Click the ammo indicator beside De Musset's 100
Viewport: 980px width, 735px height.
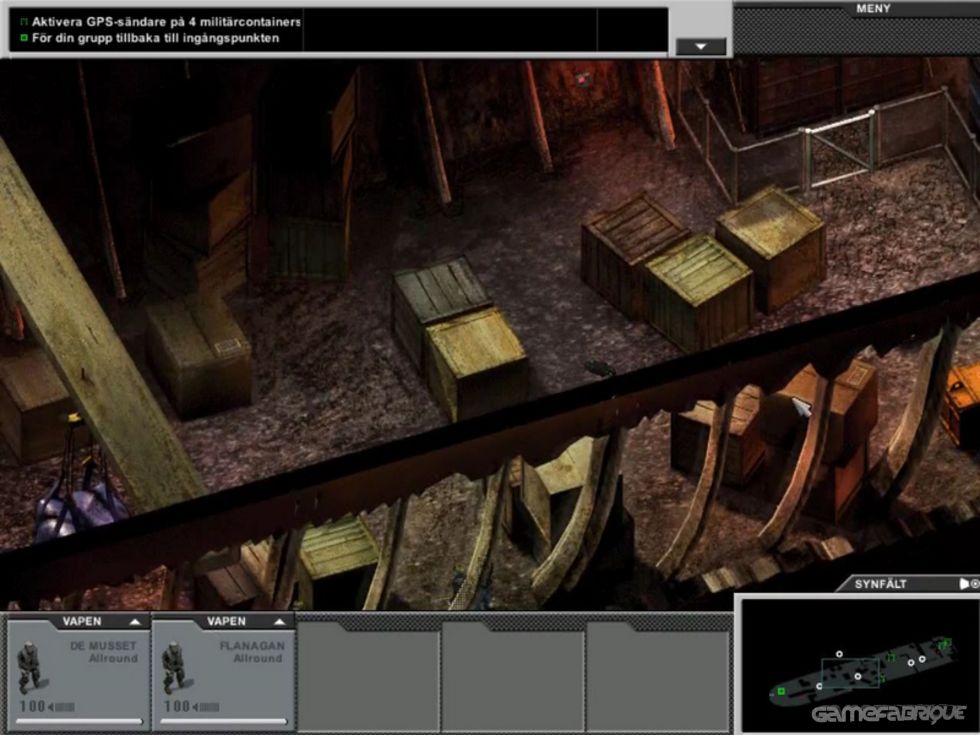click(x=62, y=707)
